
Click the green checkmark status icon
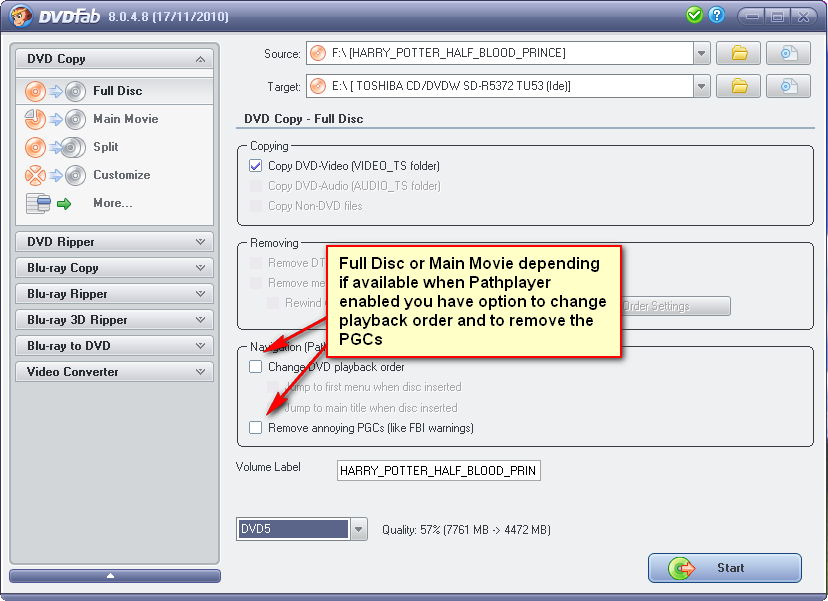pos(694,15)
